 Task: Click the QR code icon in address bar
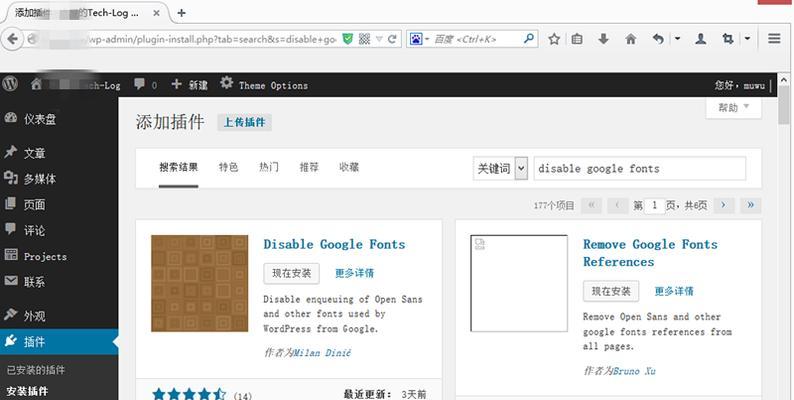point(364,39)
